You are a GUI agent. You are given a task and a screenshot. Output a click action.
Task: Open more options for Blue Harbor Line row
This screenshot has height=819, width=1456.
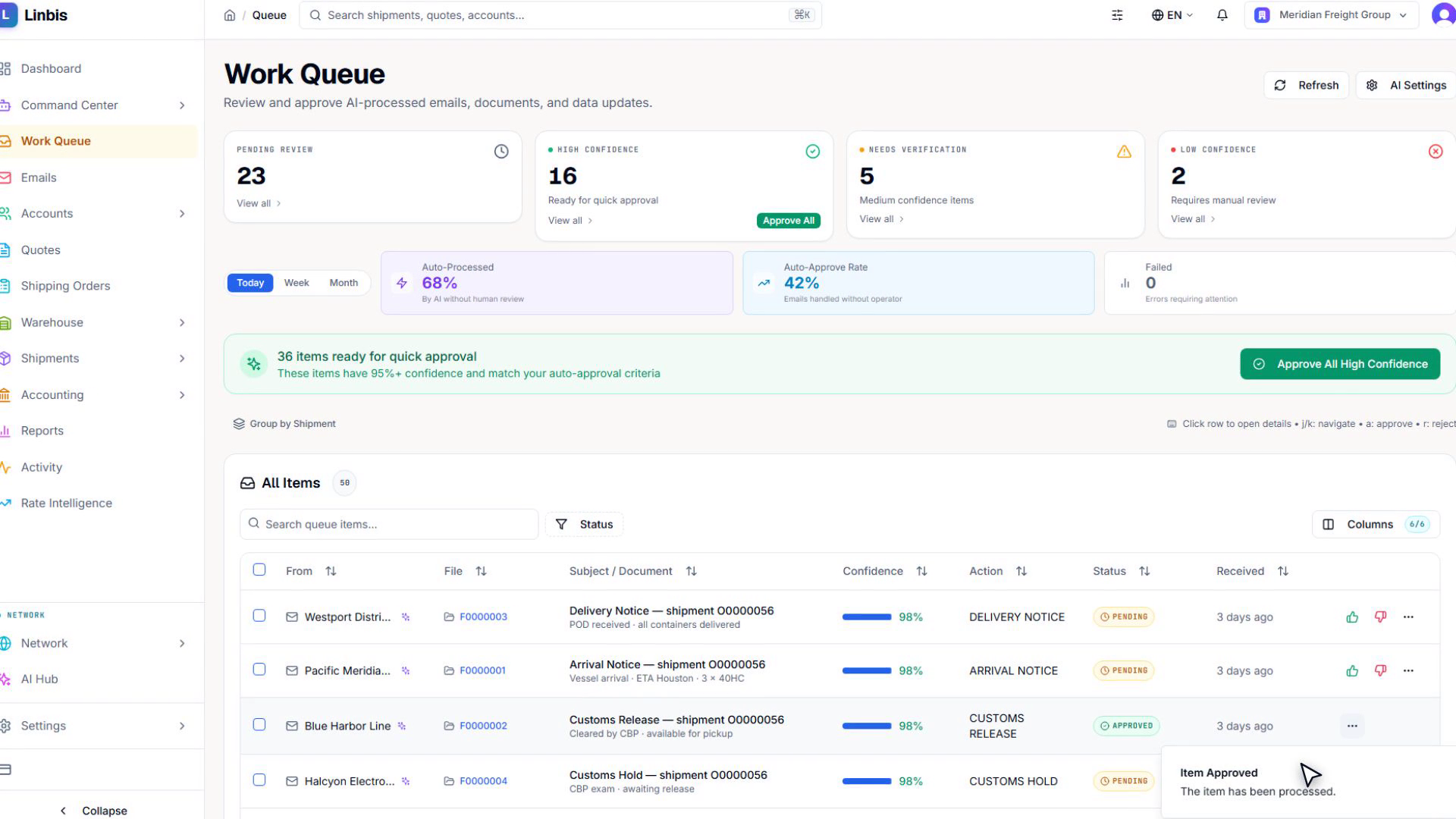tap(1352, 726)
